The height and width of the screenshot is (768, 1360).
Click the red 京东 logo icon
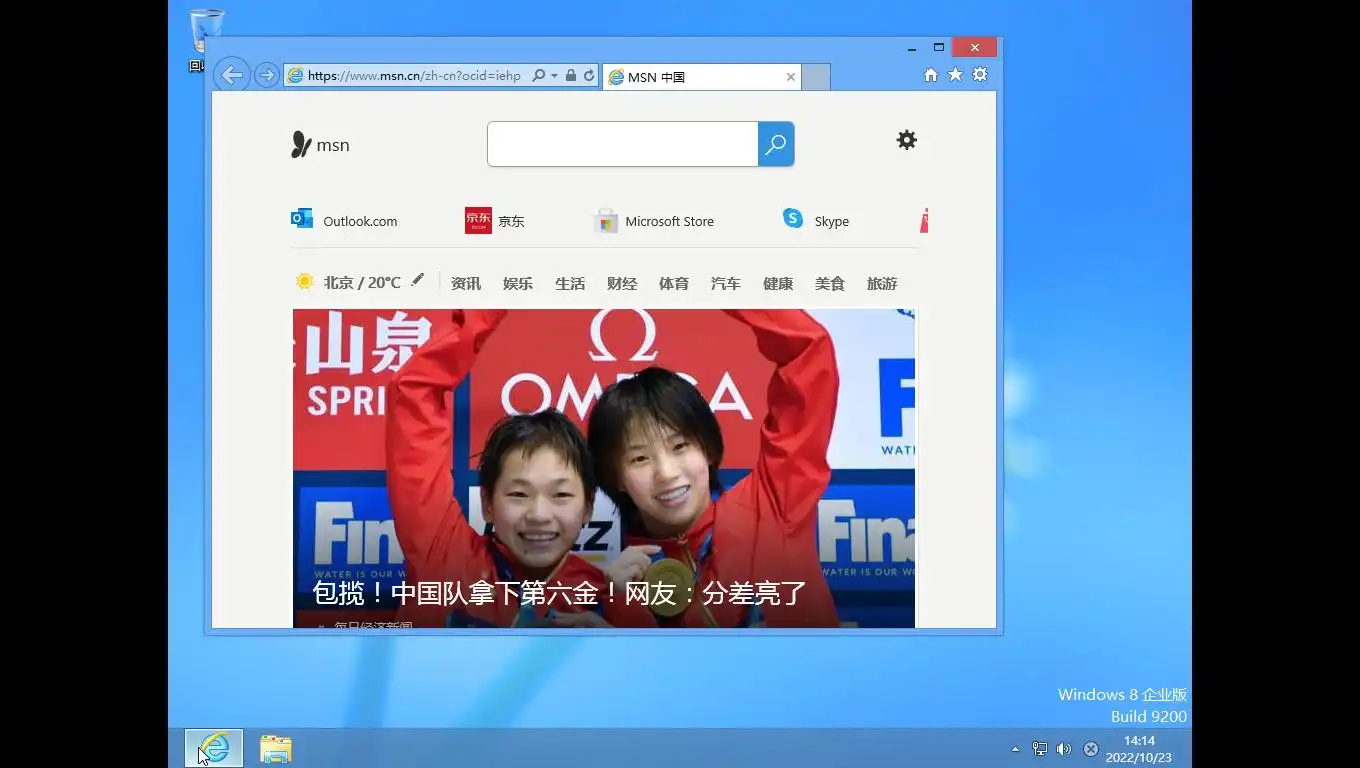[x=478, y=221]
